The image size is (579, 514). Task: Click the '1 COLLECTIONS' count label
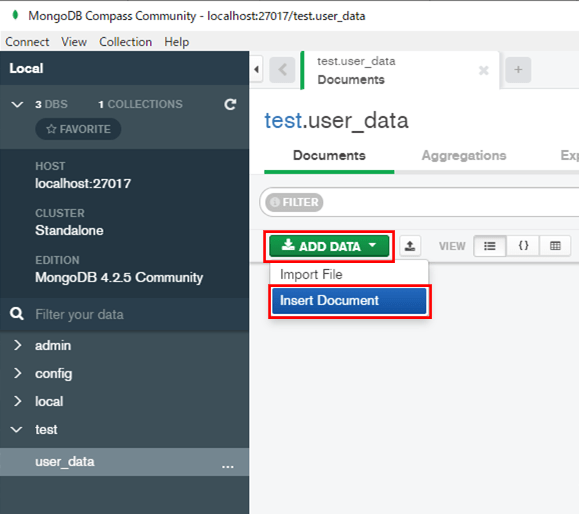click(x=140, y=104)
